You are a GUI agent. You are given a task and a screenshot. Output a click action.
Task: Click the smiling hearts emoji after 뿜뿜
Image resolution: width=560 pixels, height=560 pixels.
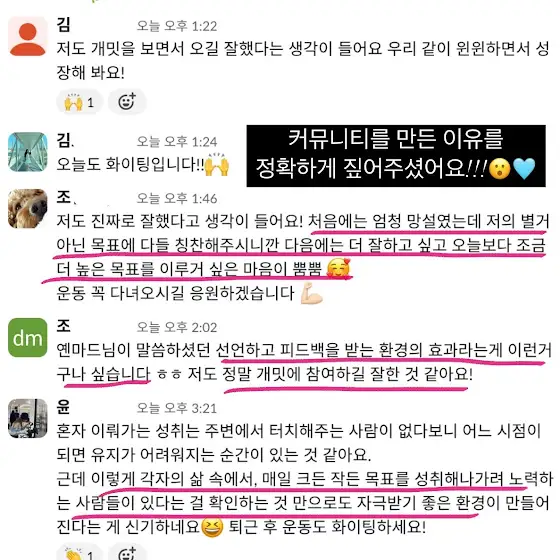pyautogui.click(x=339, y=269)
